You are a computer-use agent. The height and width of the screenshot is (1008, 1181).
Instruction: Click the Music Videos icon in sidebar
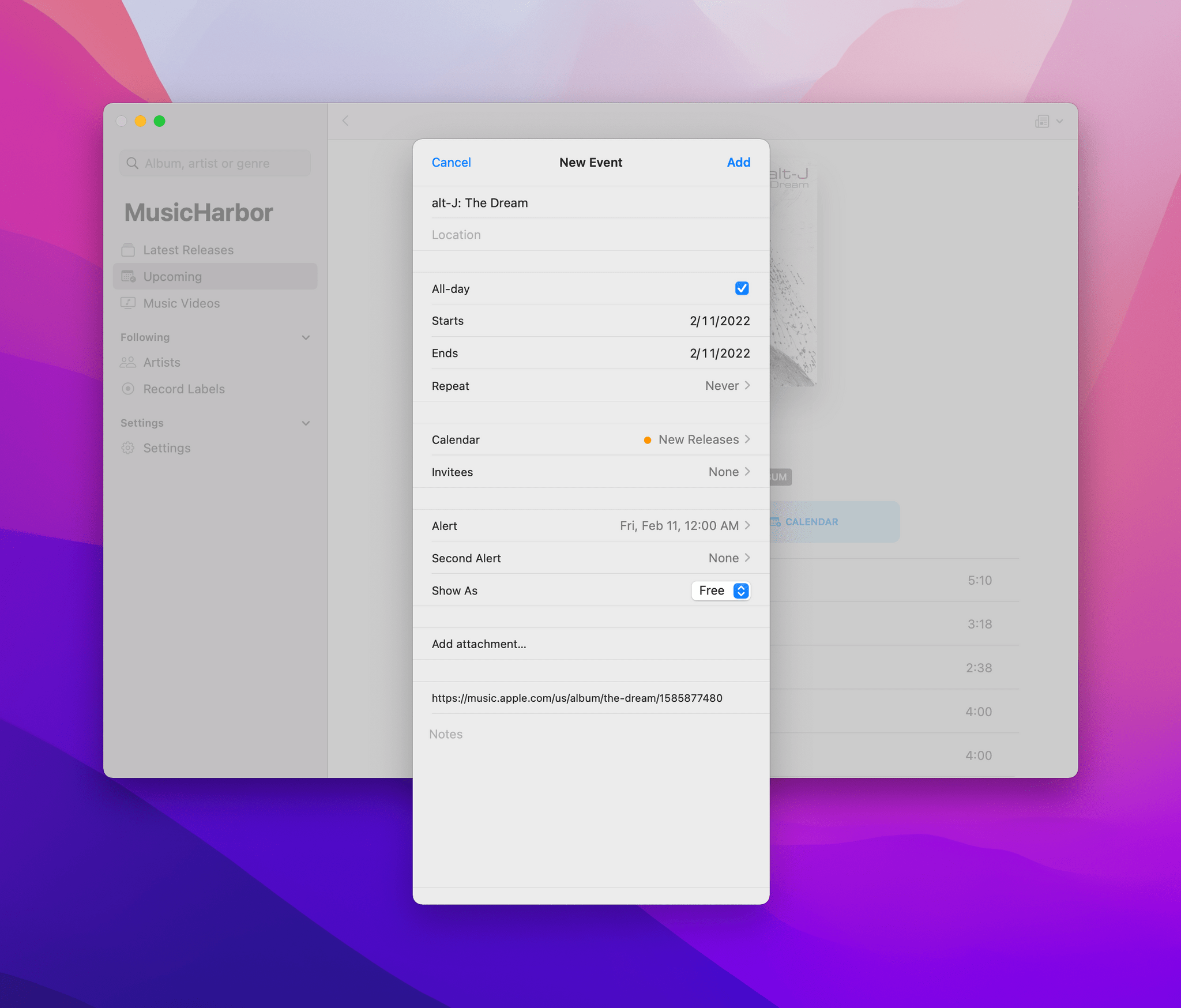pos(128,303)
